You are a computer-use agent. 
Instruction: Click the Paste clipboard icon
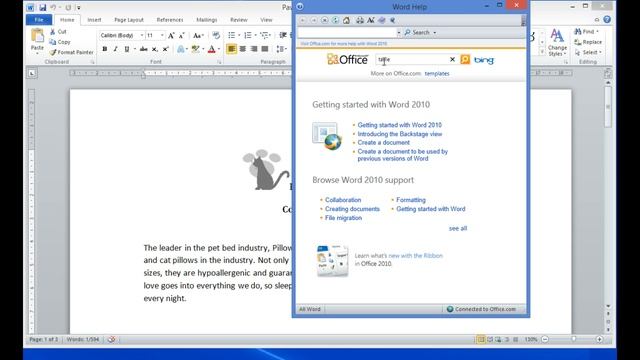point(37,36)
